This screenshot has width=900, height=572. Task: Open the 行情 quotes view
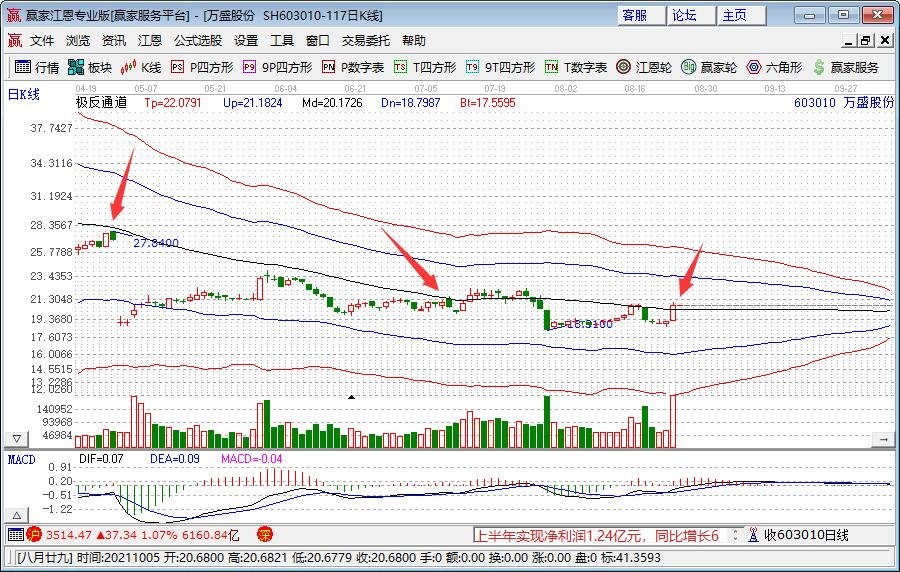(x=37, y=68)
